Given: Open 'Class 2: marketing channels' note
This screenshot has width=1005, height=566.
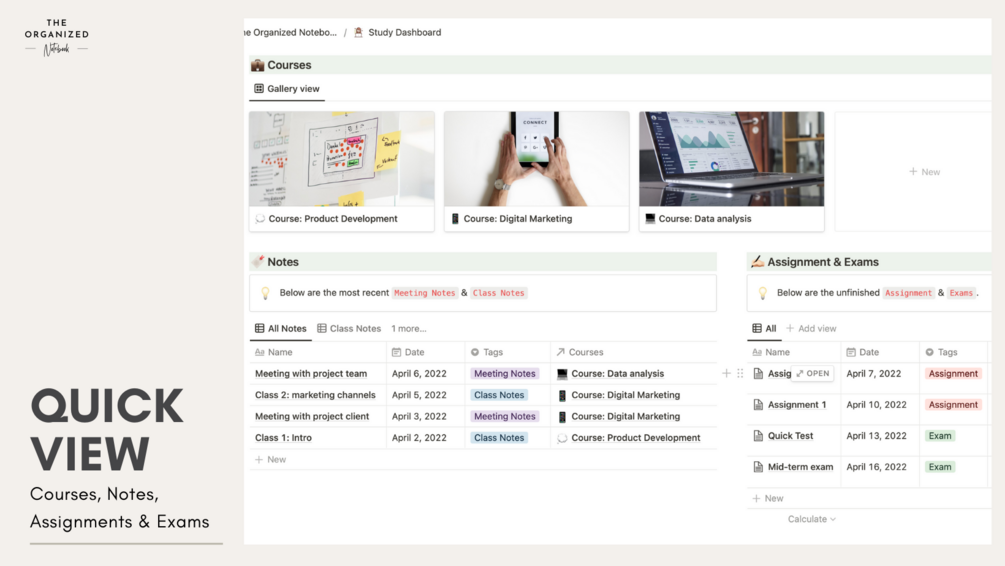Looking at the screenshot, I should 315,395.
